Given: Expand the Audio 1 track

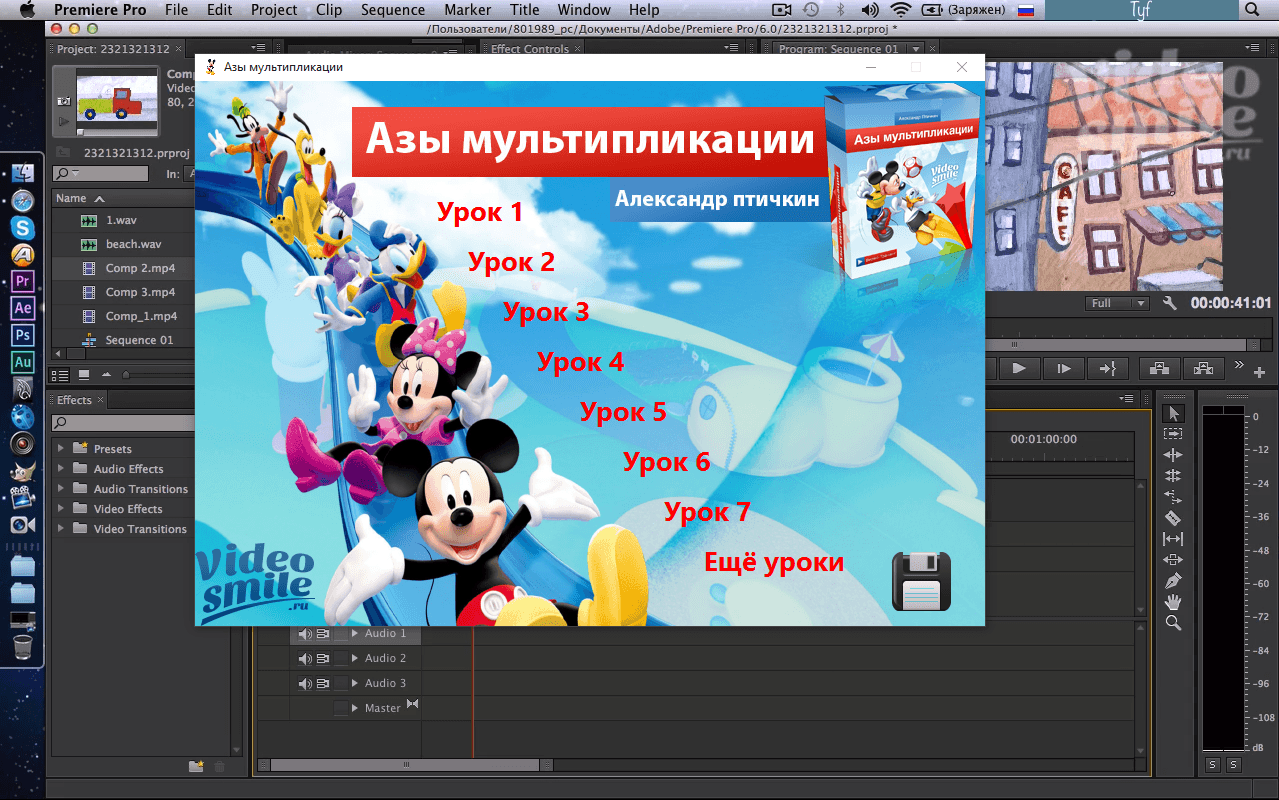Looking at the screenshot, I should [x=355, y=634].
